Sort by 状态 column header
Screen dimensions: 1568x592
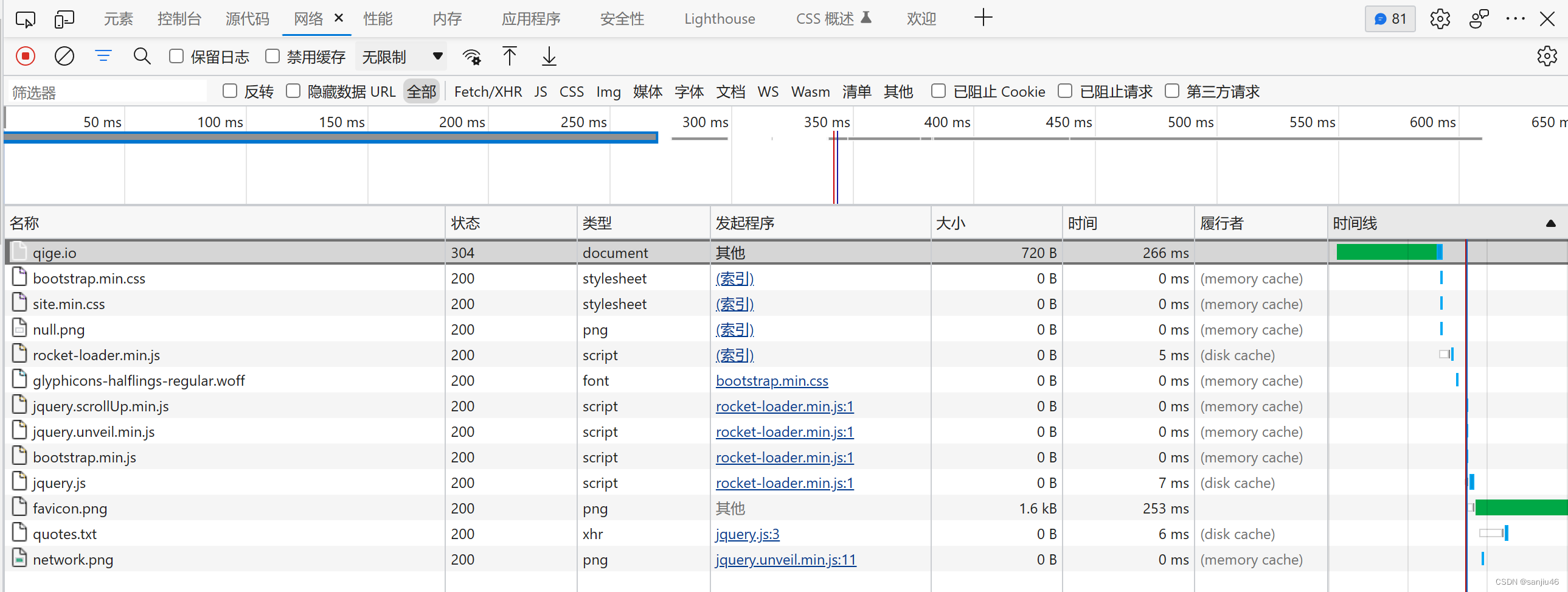pyautogui.click(x=511, y=223)
